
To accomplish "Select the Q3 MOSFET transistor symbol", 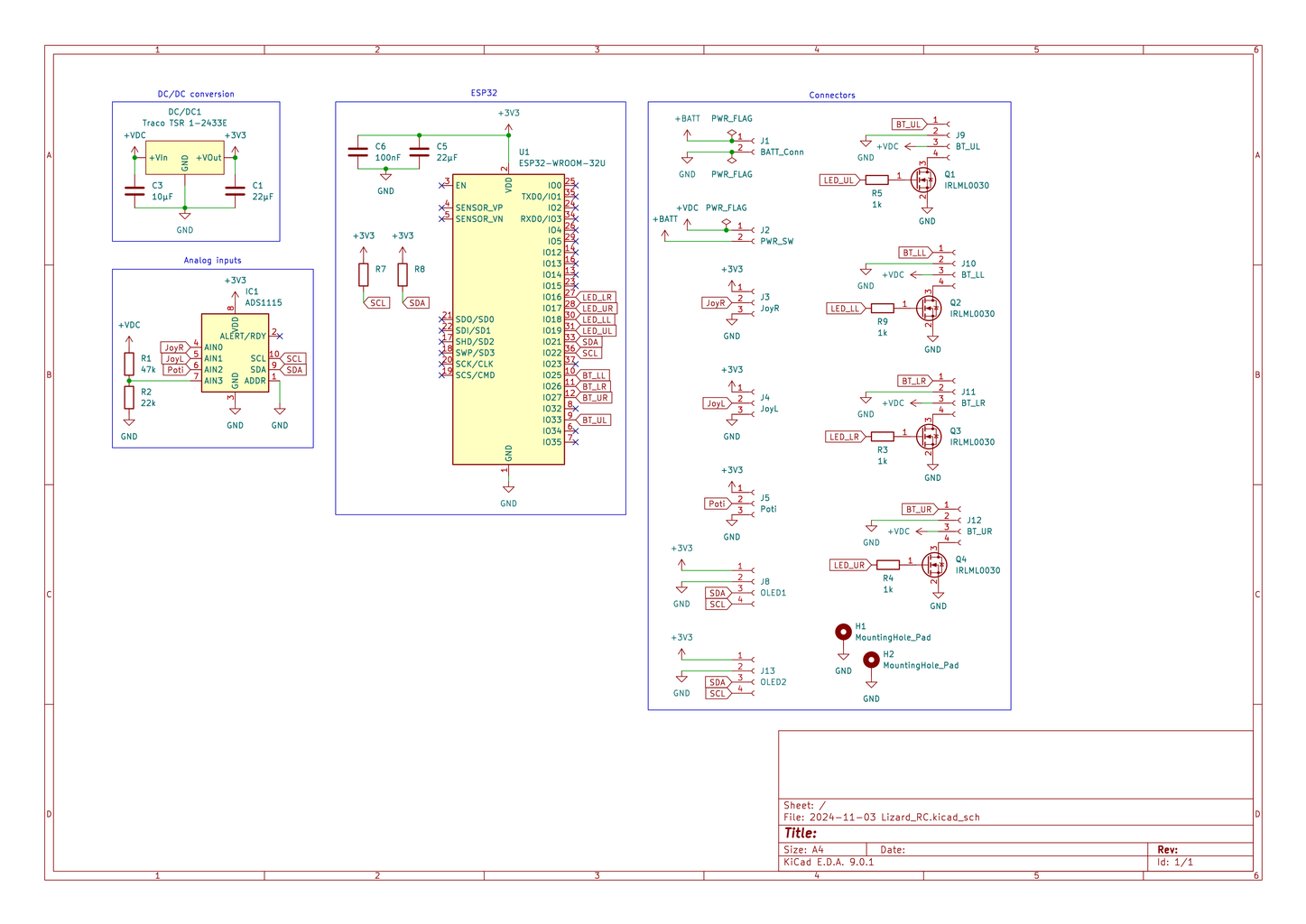I will pos(929,436).
